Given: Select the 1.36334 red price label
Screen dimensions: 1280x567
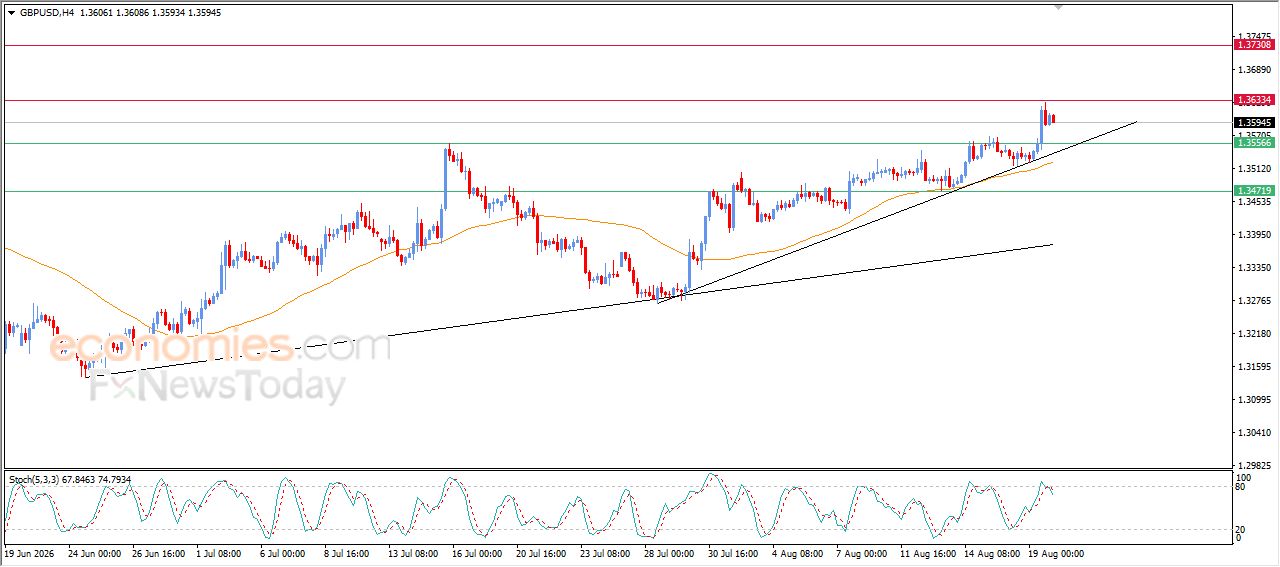Looking at the screenshot, I should [x=1254, y=100].
